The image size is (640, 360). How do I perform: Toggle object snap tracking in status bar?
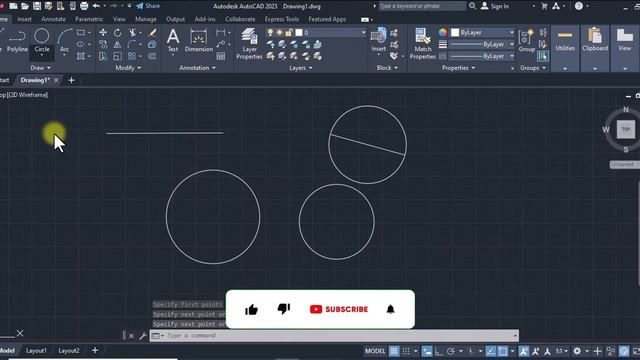click(x=491, y=351)
